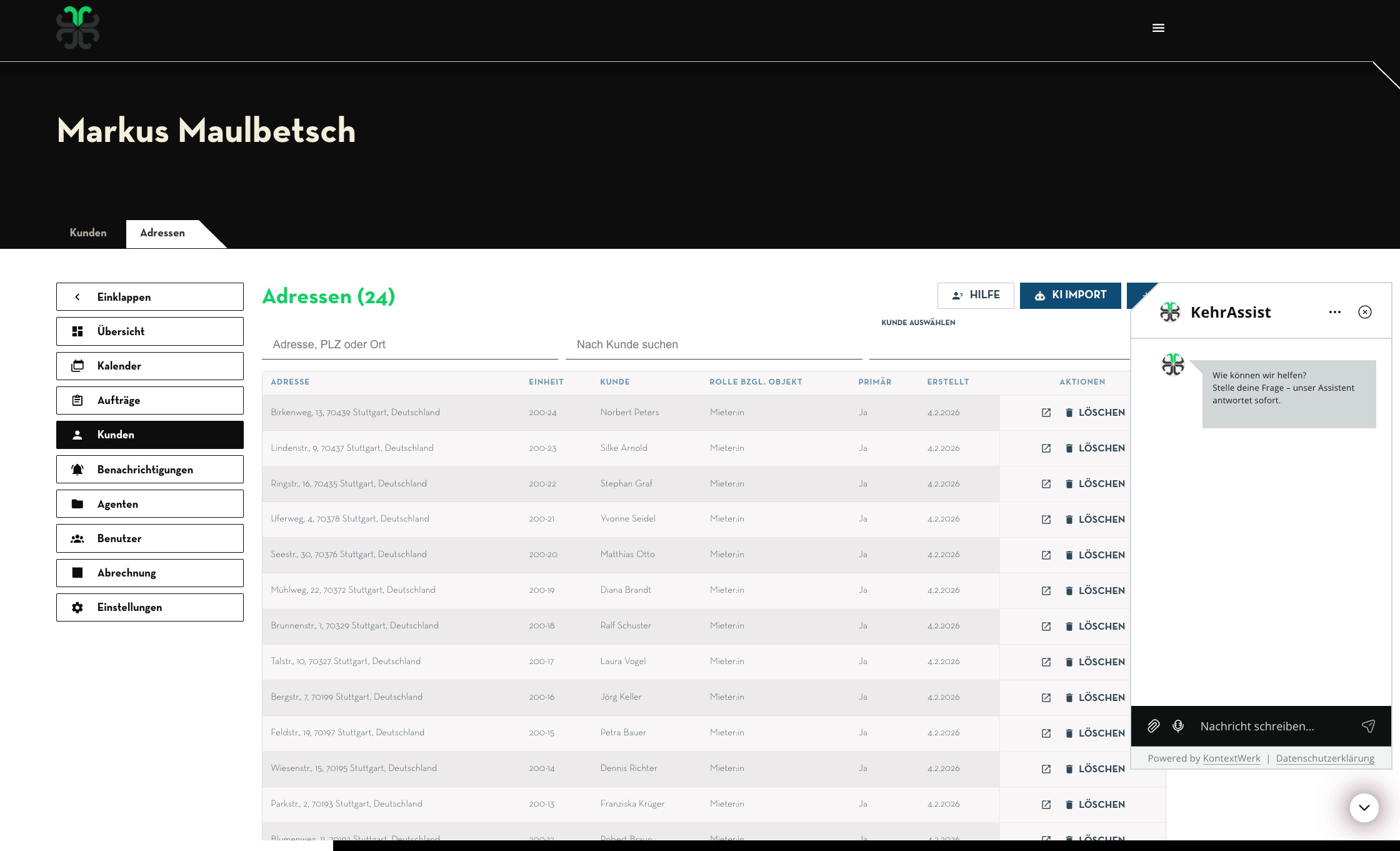Collapse sidebar with Einklappen
The height and width of the screenshot is (851, 1400).
tap(150, 297)
